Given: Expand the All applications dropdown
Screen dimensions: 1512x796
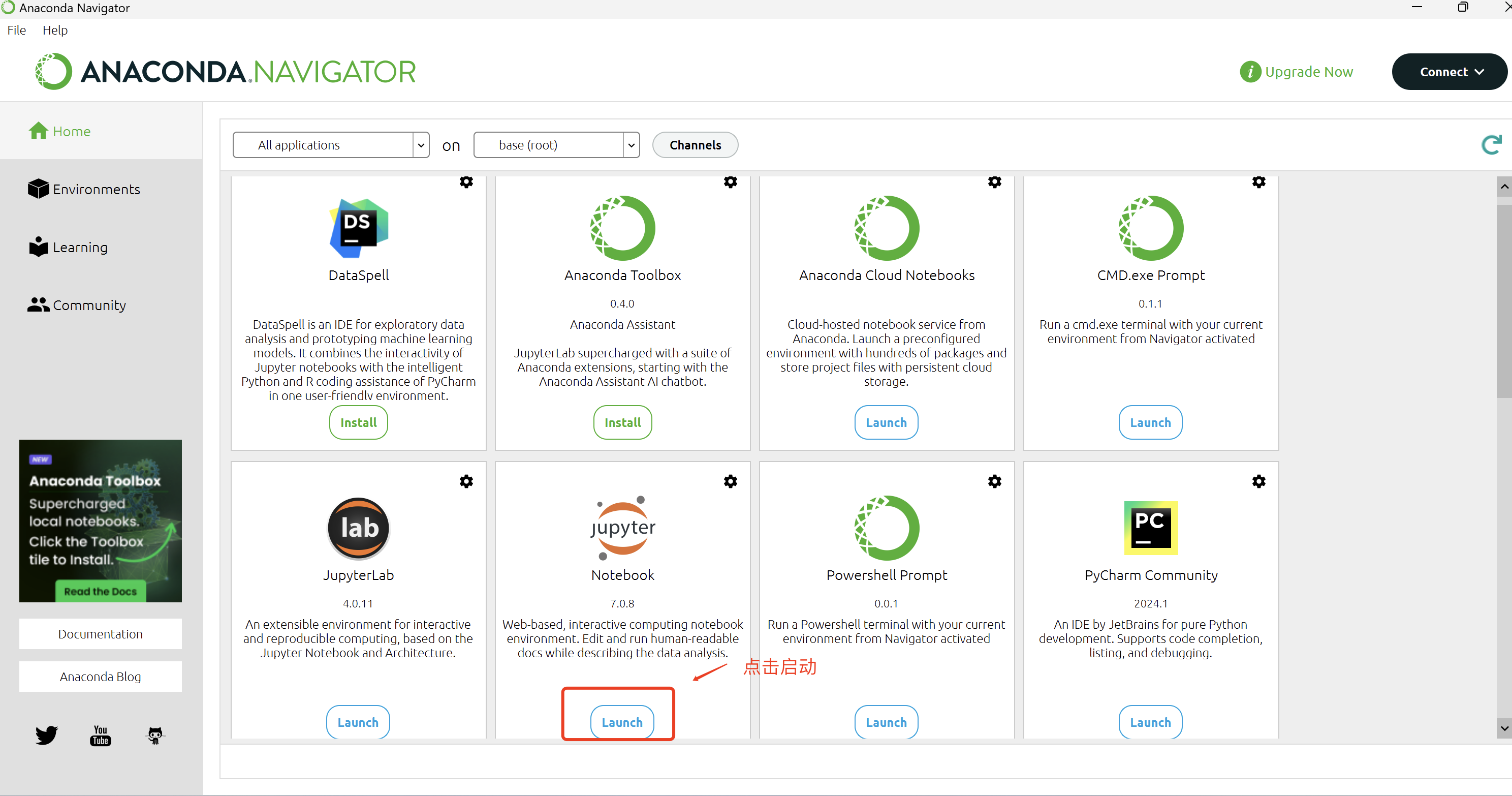Looking at the screenshot, I should pos(331,145).
